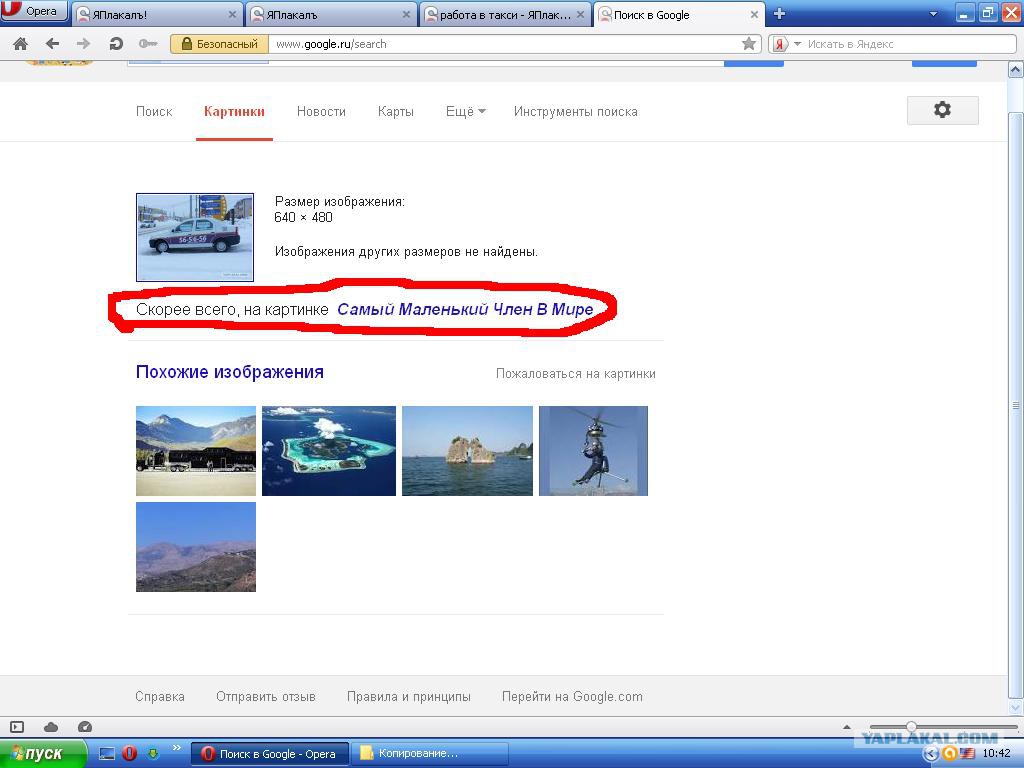The image size is (1024, 768).
Task: Open a new tab with plus icon
Action: pos(780,14)
